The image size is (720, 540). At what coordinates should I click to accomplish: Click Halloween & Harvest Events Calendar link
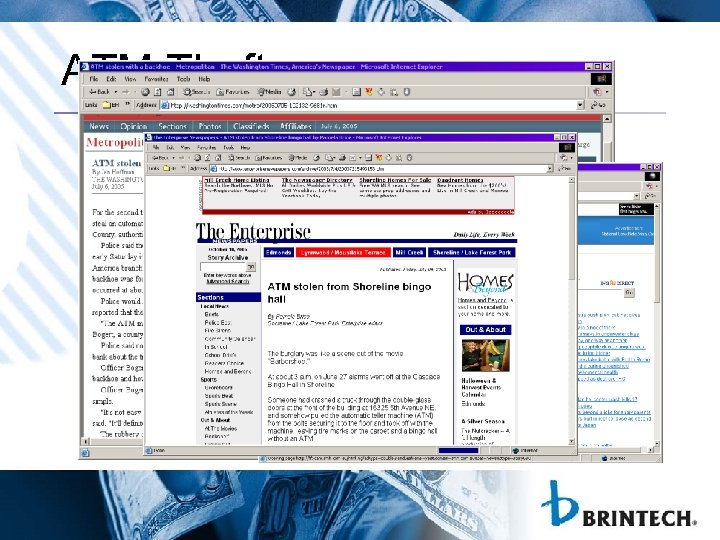click(481, 388)
